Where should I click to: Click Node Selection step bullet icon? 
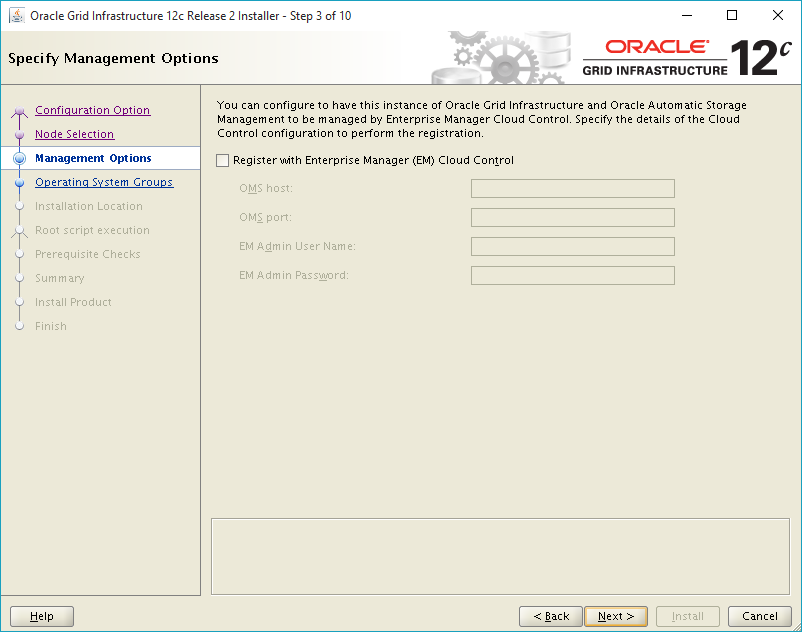coord(19,134)
